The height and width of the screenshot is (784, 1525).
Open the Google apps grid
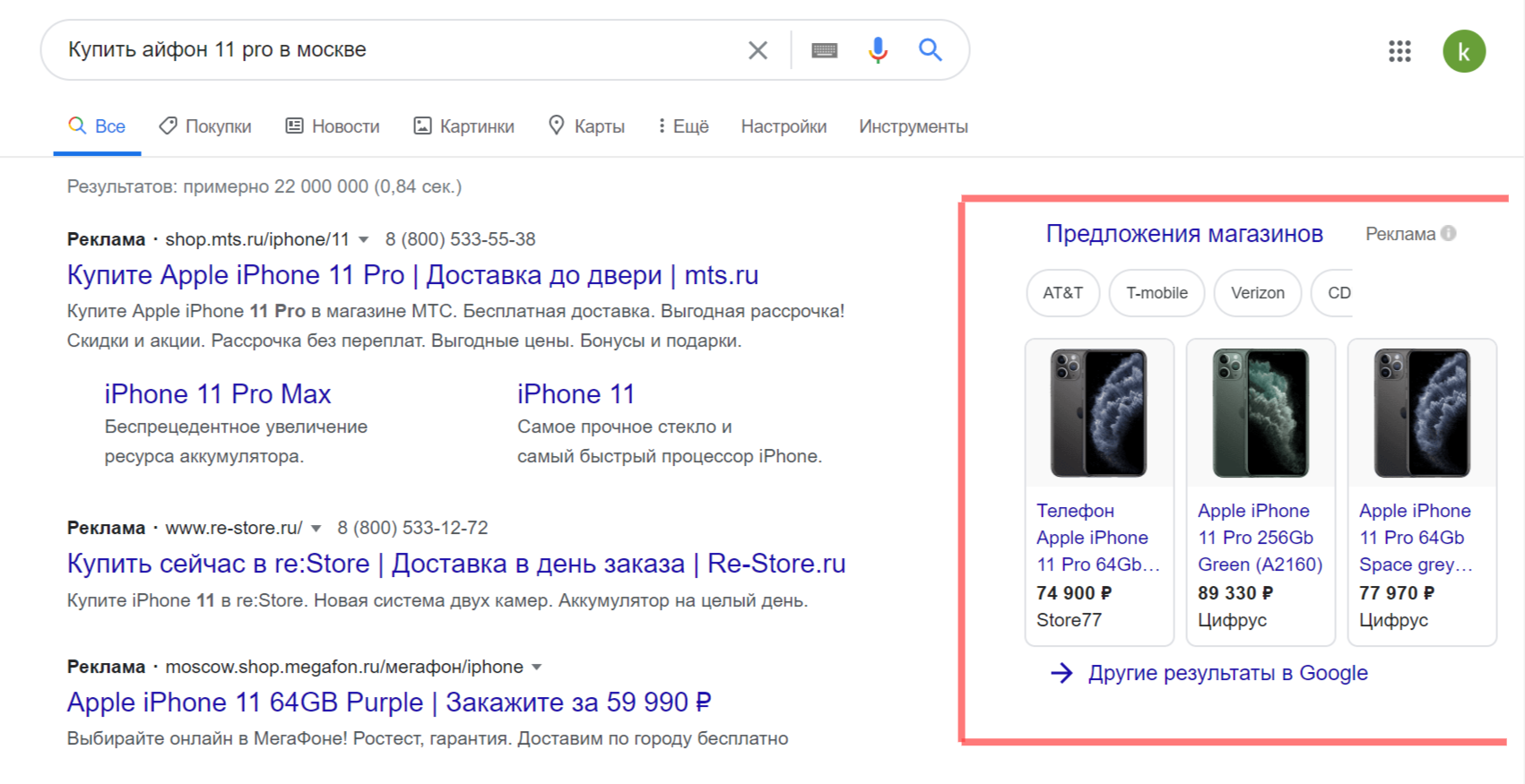1399,52
